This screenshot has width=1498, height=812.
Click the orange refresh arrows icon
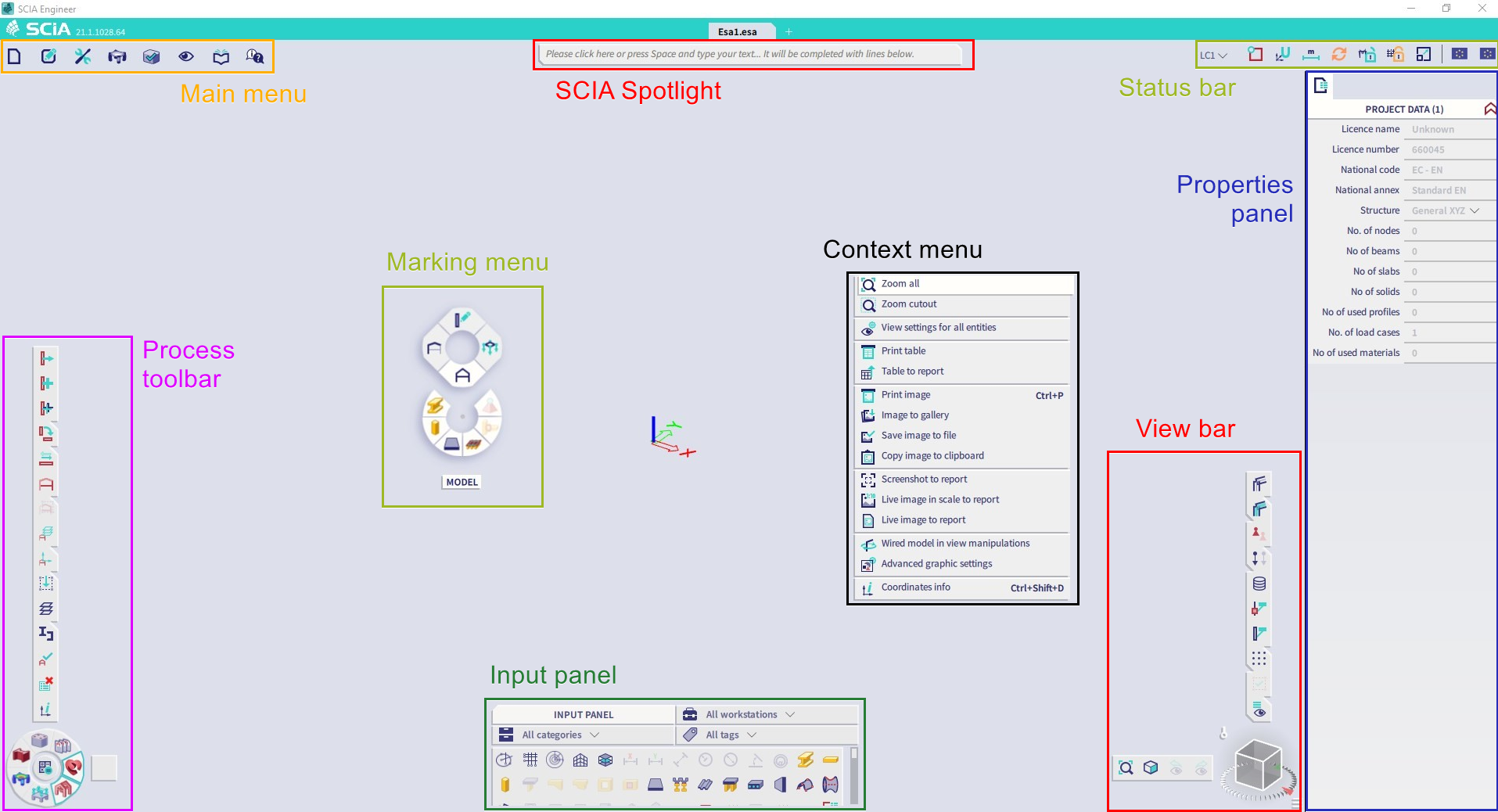click(x=1339, y=54)
